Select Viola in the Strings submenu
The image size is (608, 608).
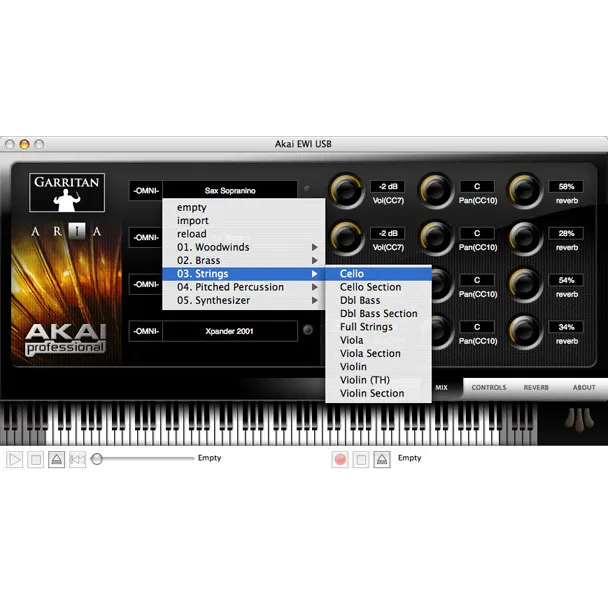[x=378, y=340]
